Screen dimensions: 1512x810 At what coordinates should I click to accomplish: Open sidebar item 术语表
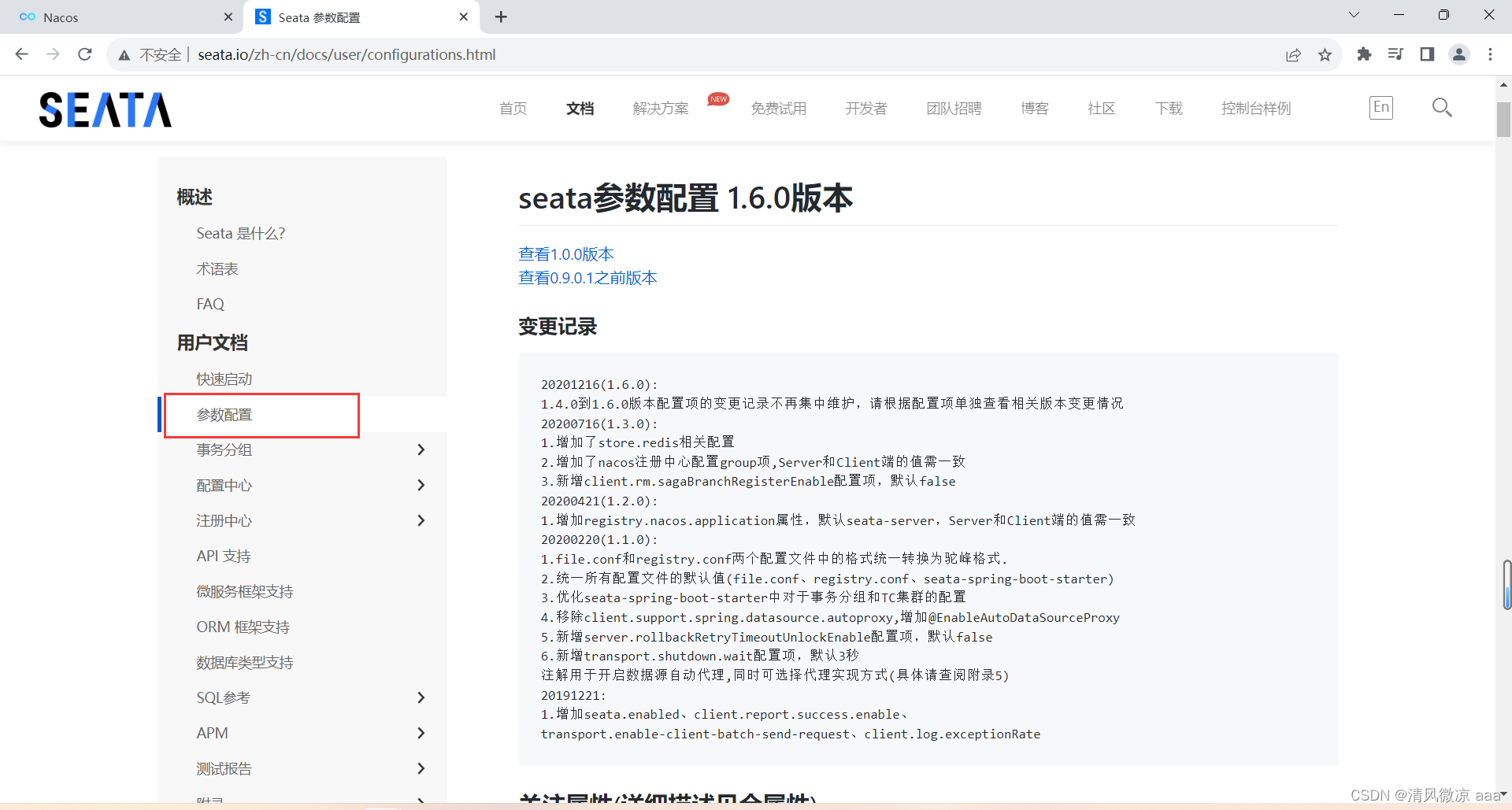(x=217, y=268)
